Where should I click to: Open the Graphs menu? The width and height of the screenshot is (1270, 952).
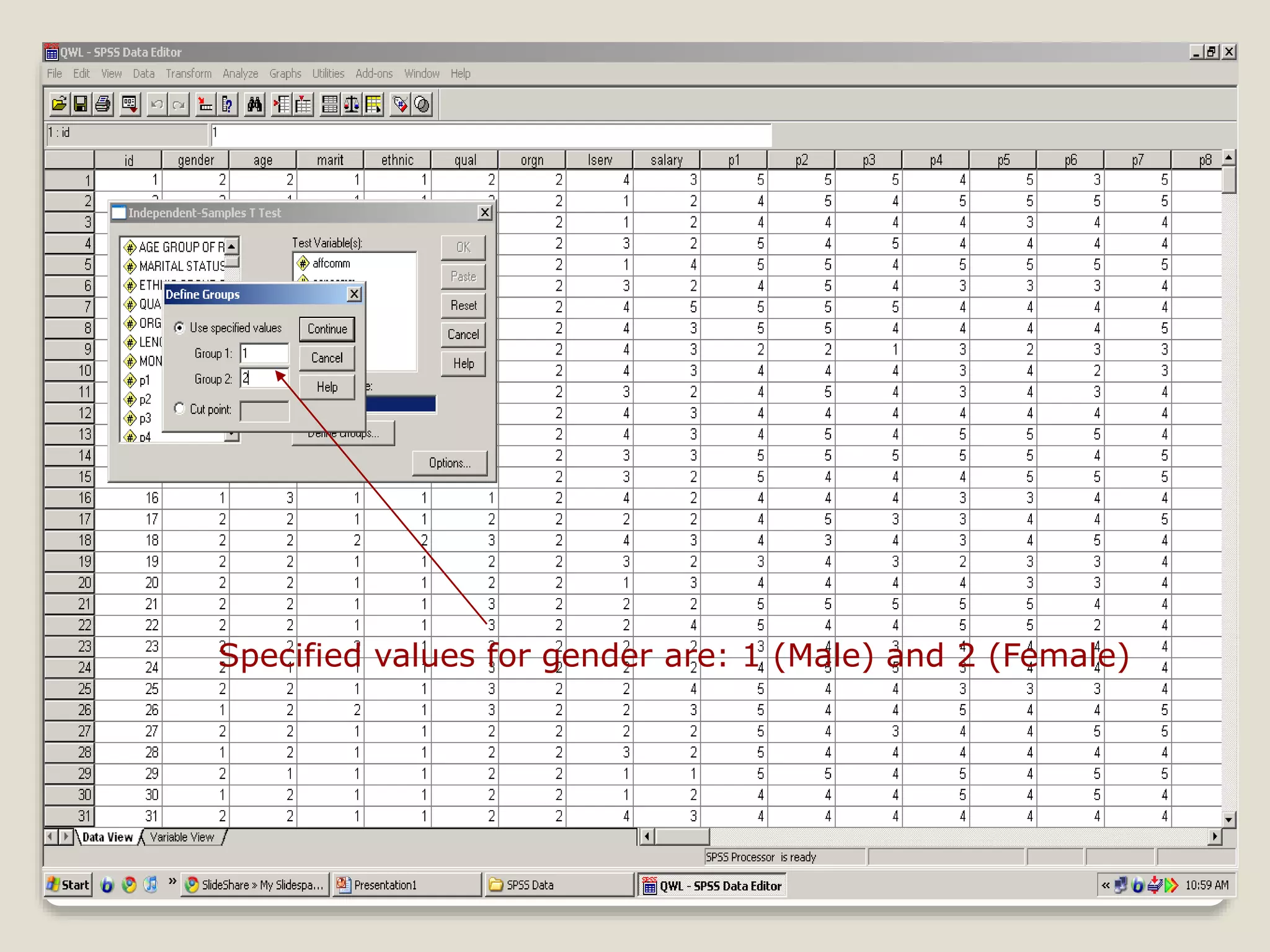coord(285,73)
